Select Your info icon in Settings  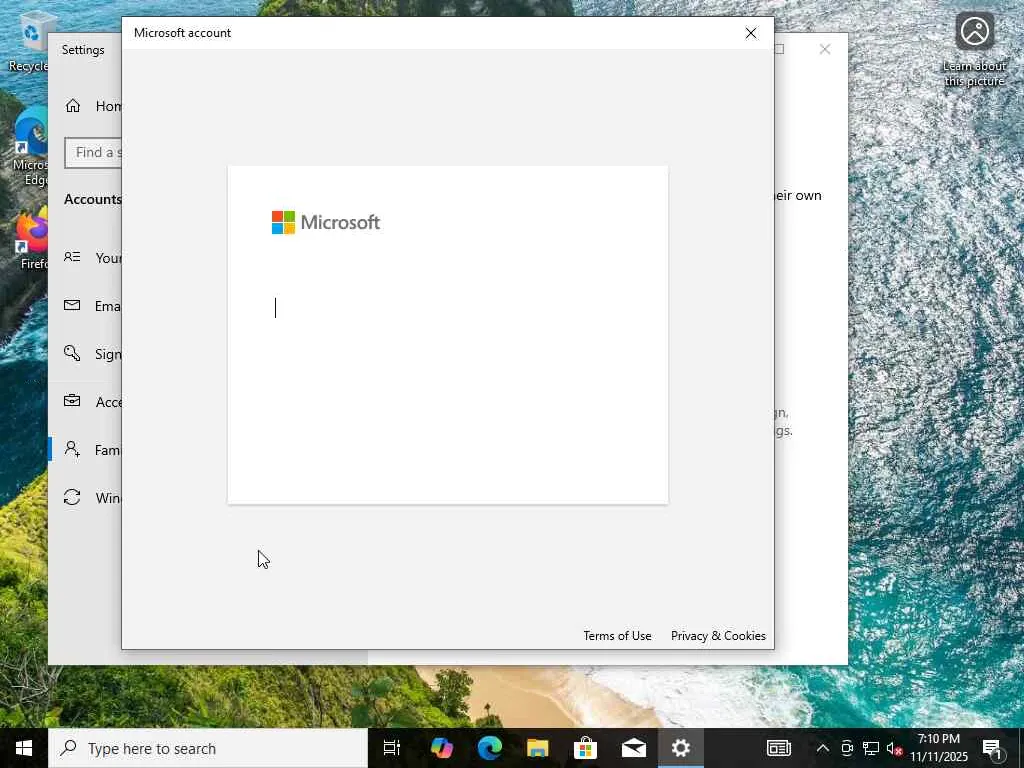(x=72, y=257)
